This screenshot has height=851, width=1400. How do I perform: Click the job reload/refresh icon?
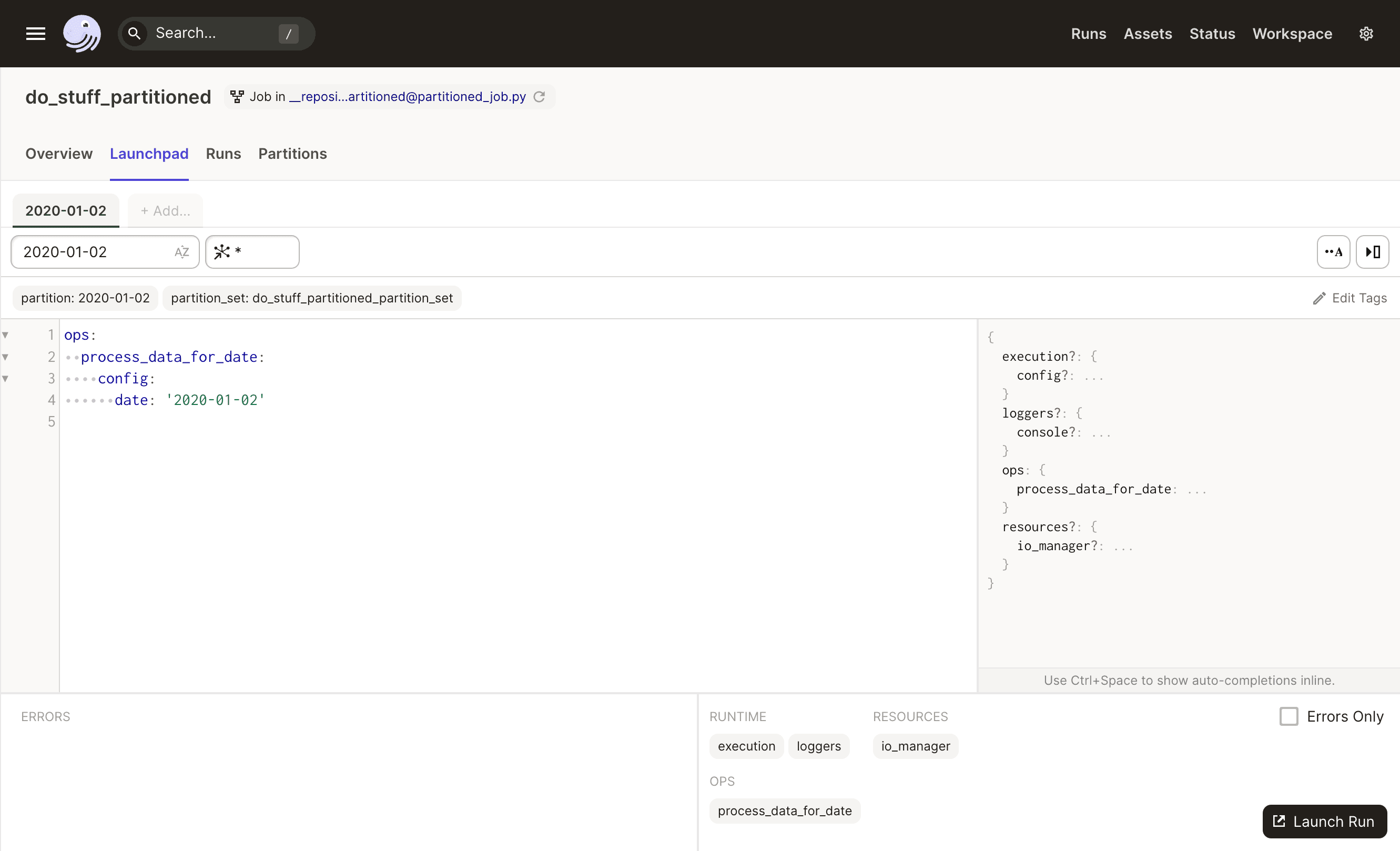(539, 96)
